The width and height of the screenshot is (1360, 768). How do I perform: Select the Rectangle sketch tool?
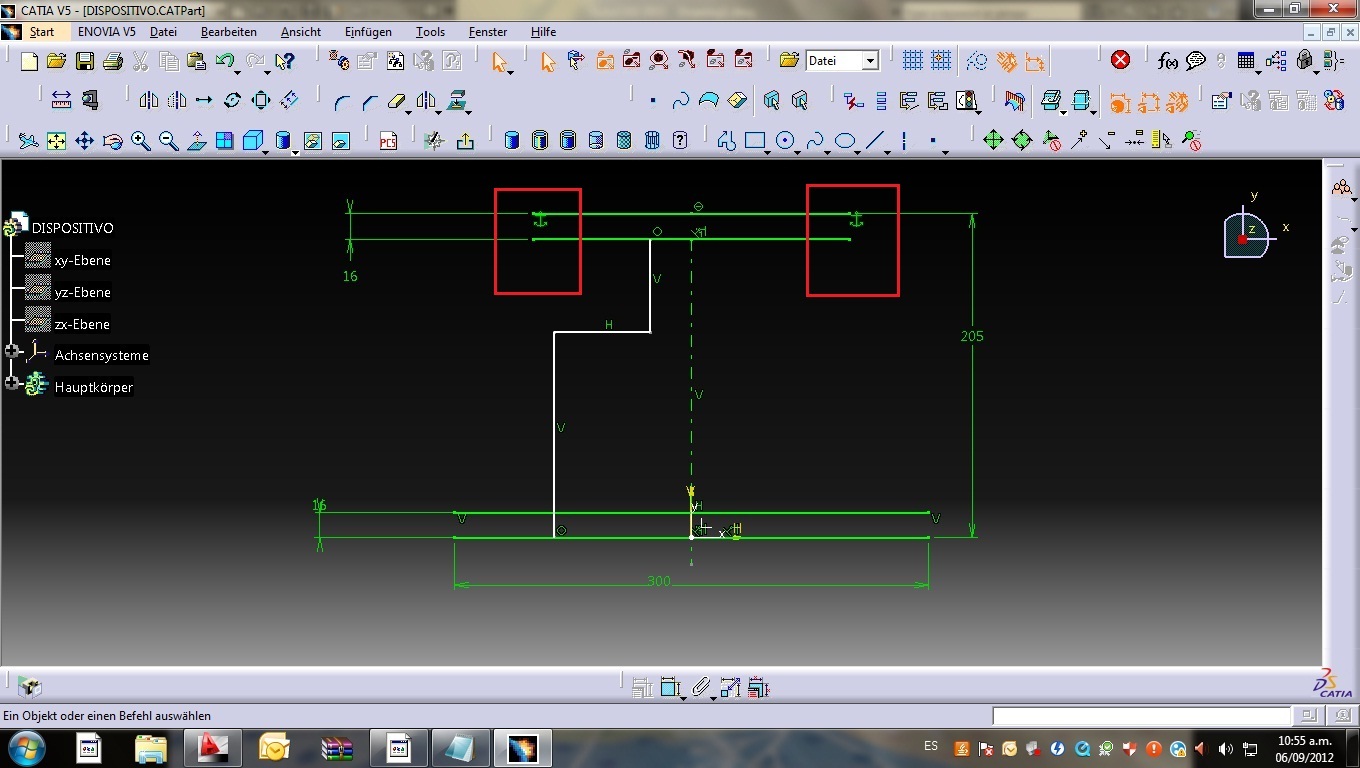tap(755, 141)
